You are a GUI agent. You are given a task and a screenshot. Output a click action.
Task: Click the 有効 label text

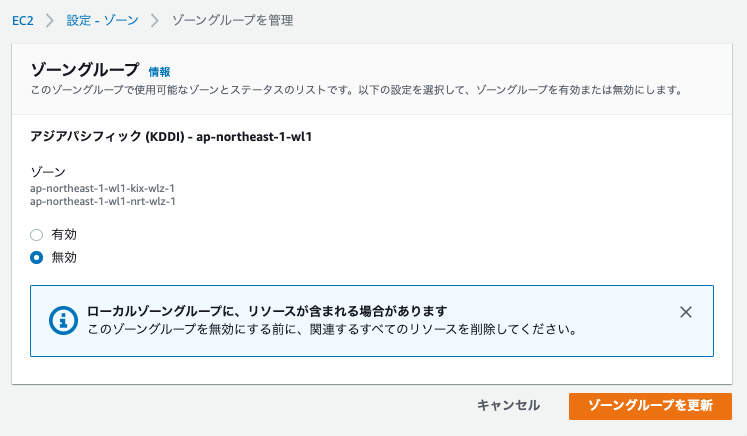click(x=64, y=234)
